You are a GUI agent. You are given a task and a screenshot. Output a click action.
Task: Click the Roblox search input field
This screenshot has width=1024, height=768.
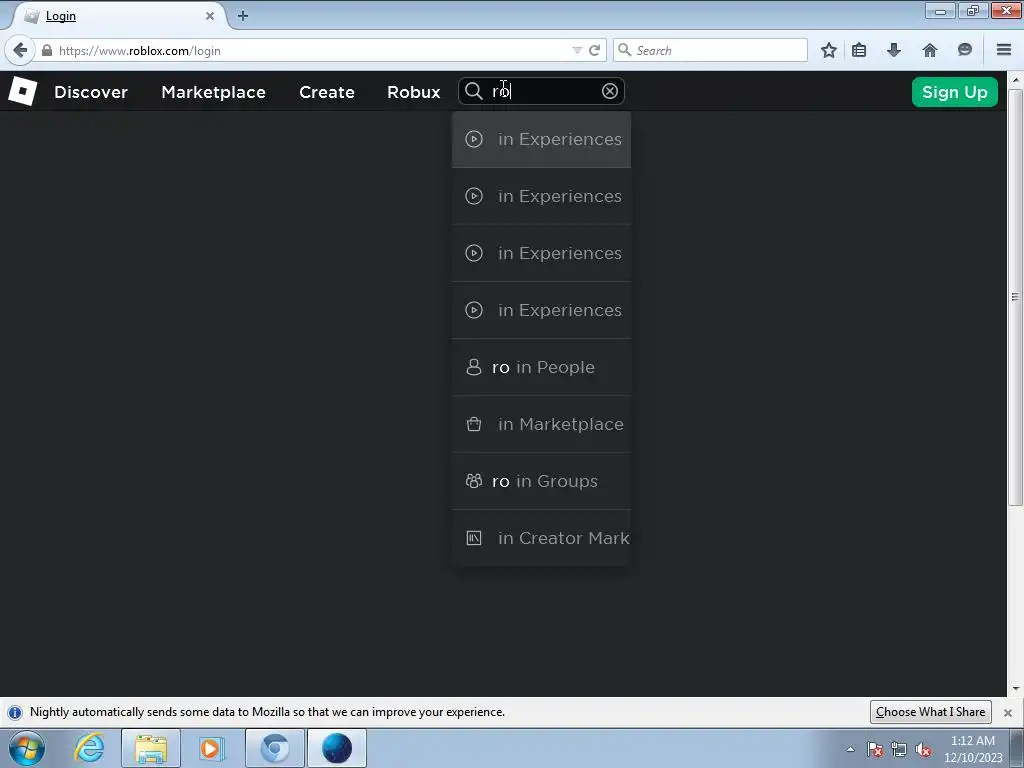542,91
